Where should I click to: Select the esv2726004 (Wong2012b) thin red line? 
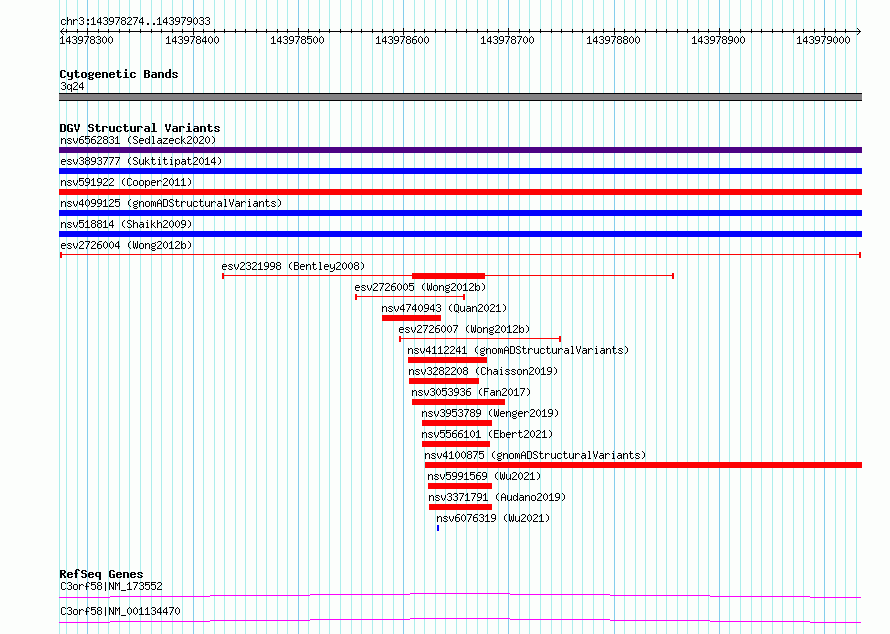tap(460, 255)
